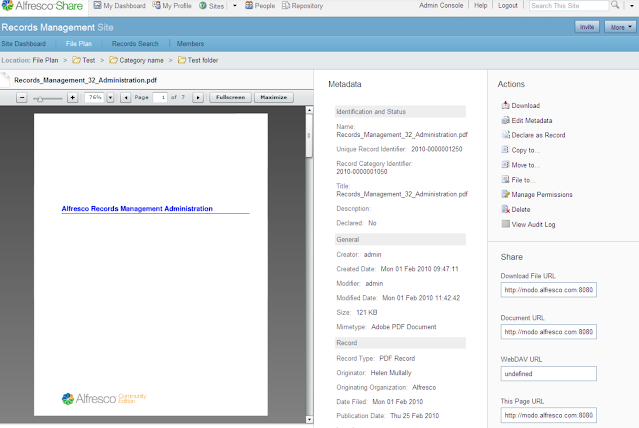Click the People icon
The image size is (639, 428).
coord(249,5)
